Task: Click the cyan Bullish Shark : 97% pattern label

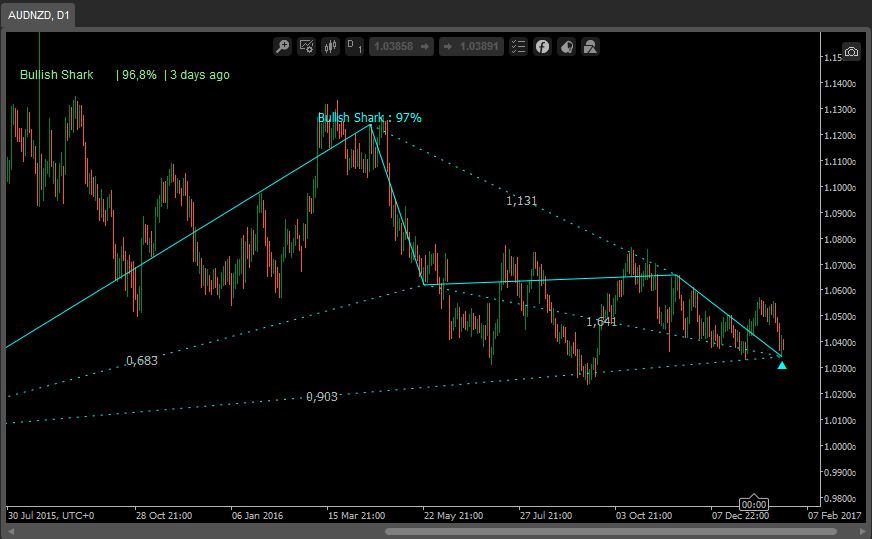Action: click(369, 117)
